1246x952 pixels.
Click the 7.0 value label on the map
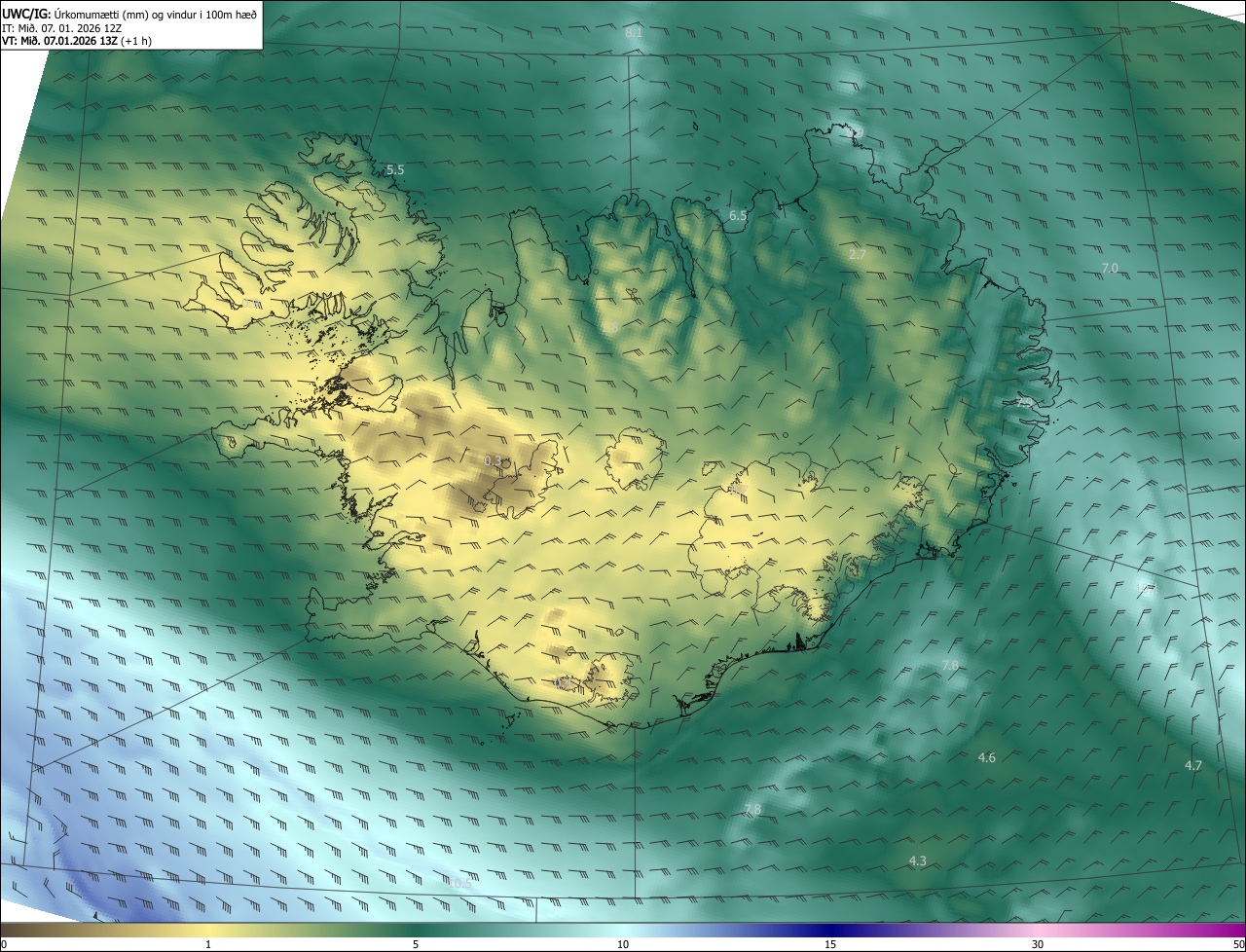tap(1110, 268)
